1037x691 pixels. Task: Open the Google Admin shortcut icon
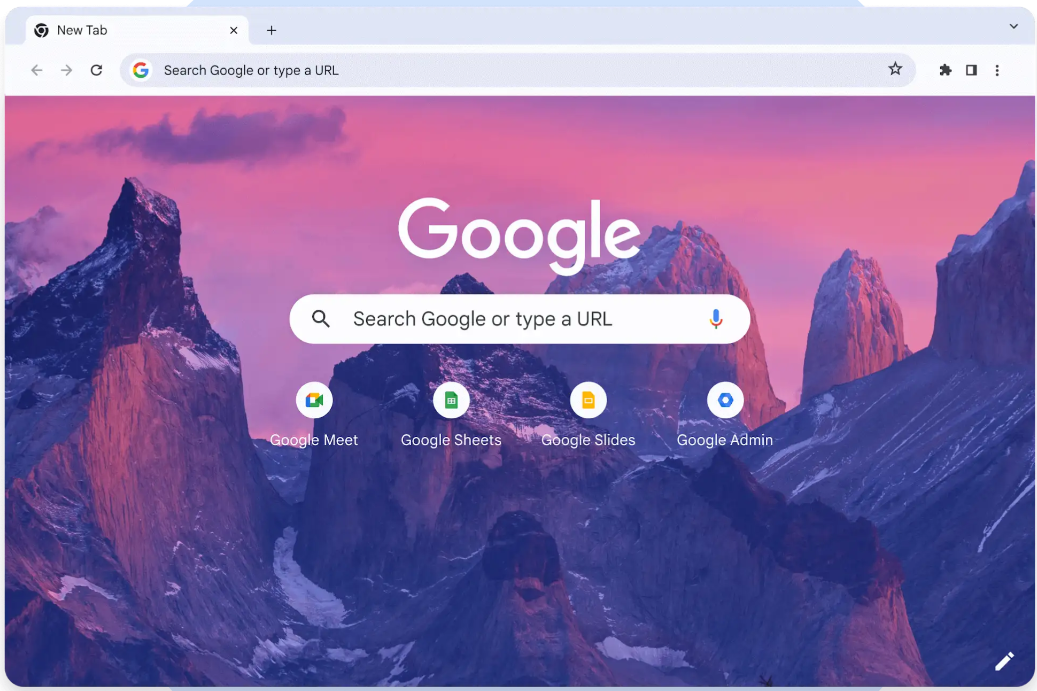[725, 400]
